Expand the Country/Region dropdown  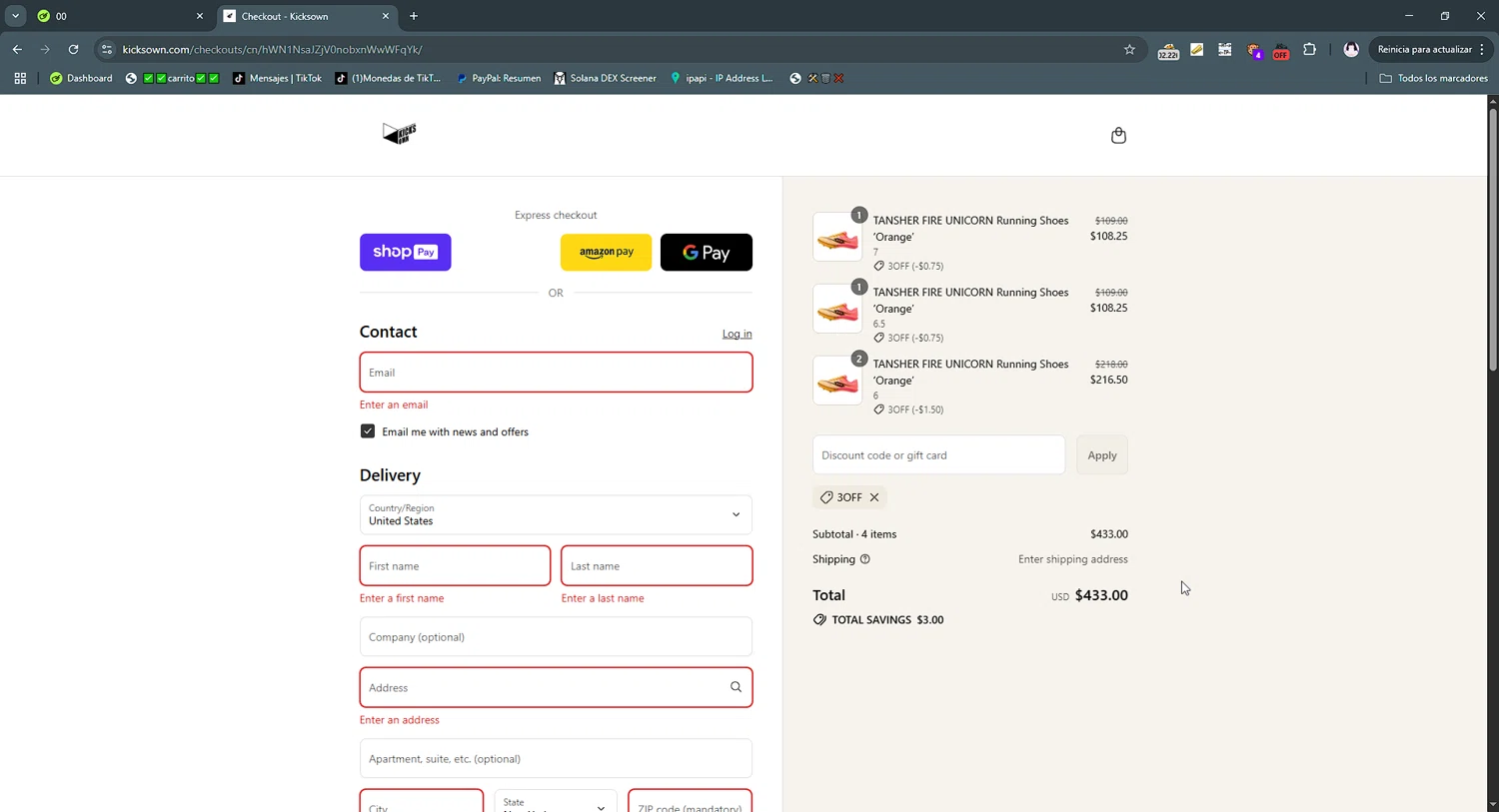556,515
